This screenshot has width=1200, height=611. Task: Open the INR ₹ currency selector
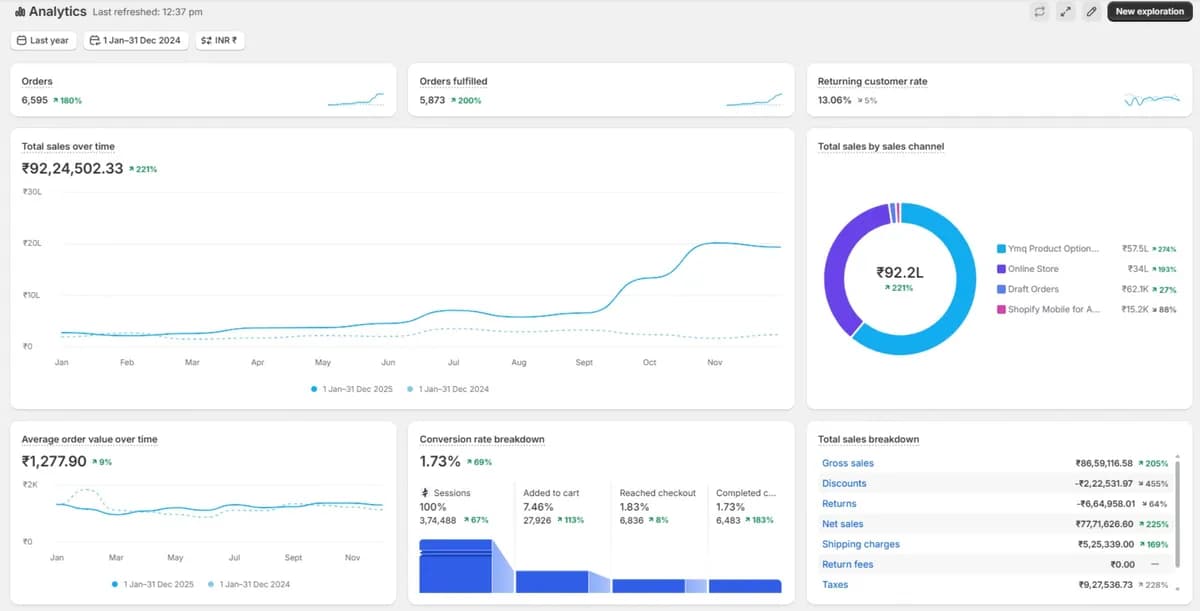[220, 41]
